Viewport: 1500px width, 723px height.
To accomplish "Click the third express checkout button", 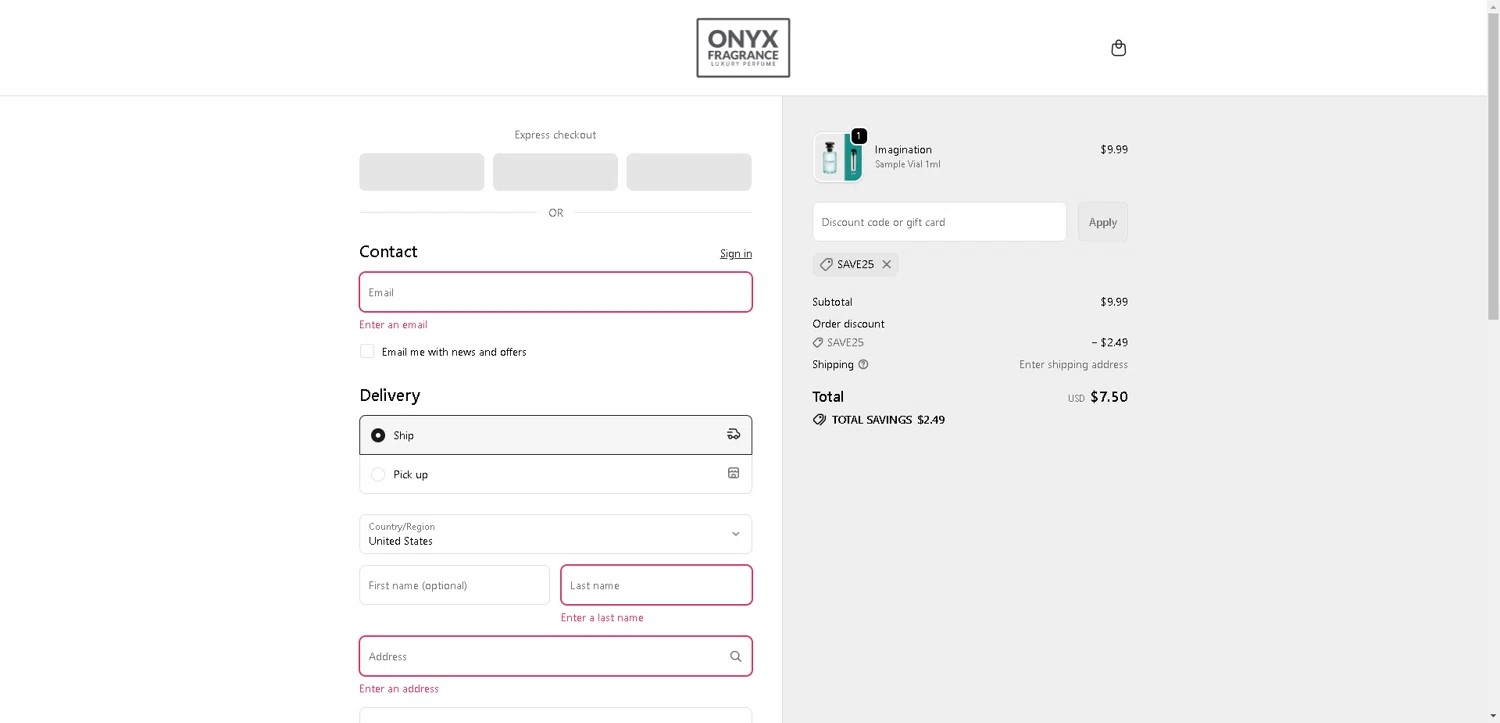I will [x=688, y=172].
